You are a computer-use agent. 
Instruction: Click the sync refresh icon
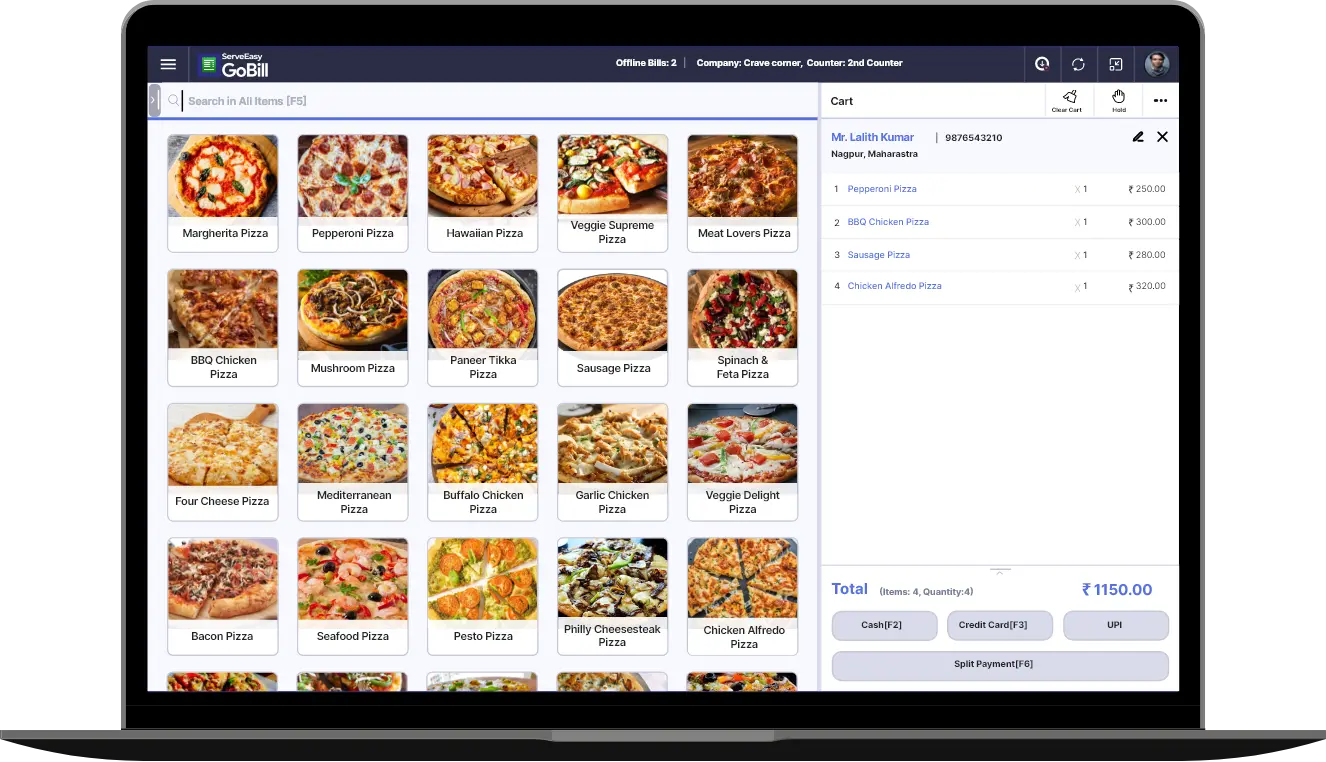tap(1078, 64)
